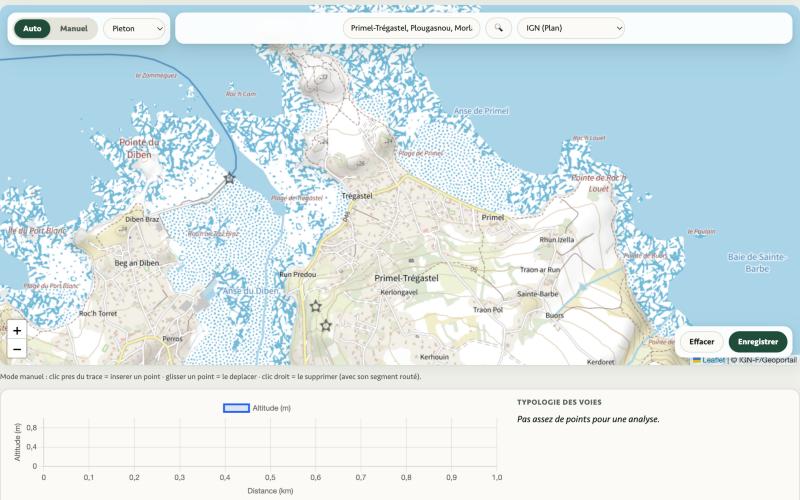Click the Primel-Trégastel map label

click(x=406, y=278)
